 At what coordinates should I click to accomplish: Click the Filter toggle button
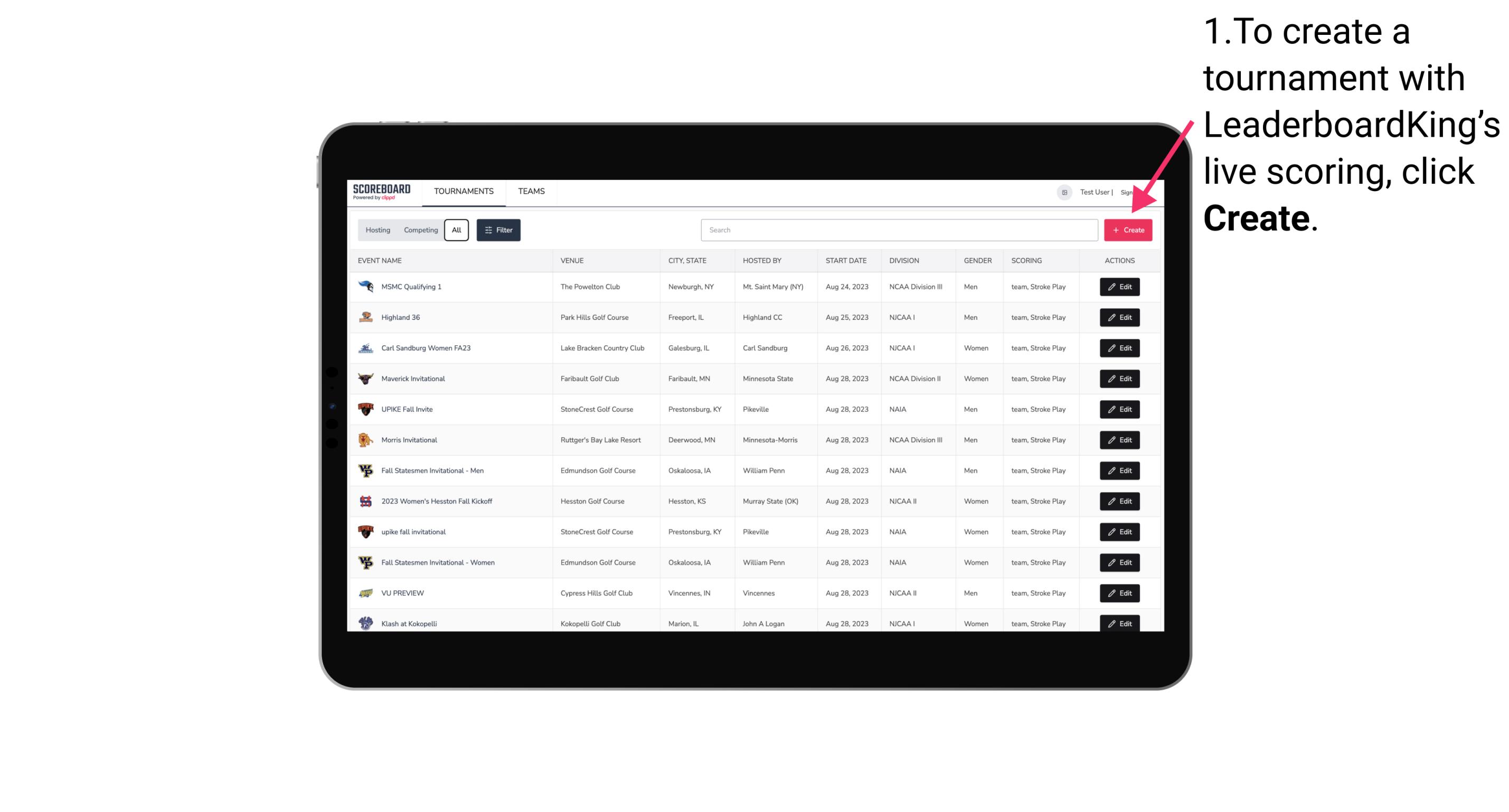pyautogui.click(x=498, y=229)
